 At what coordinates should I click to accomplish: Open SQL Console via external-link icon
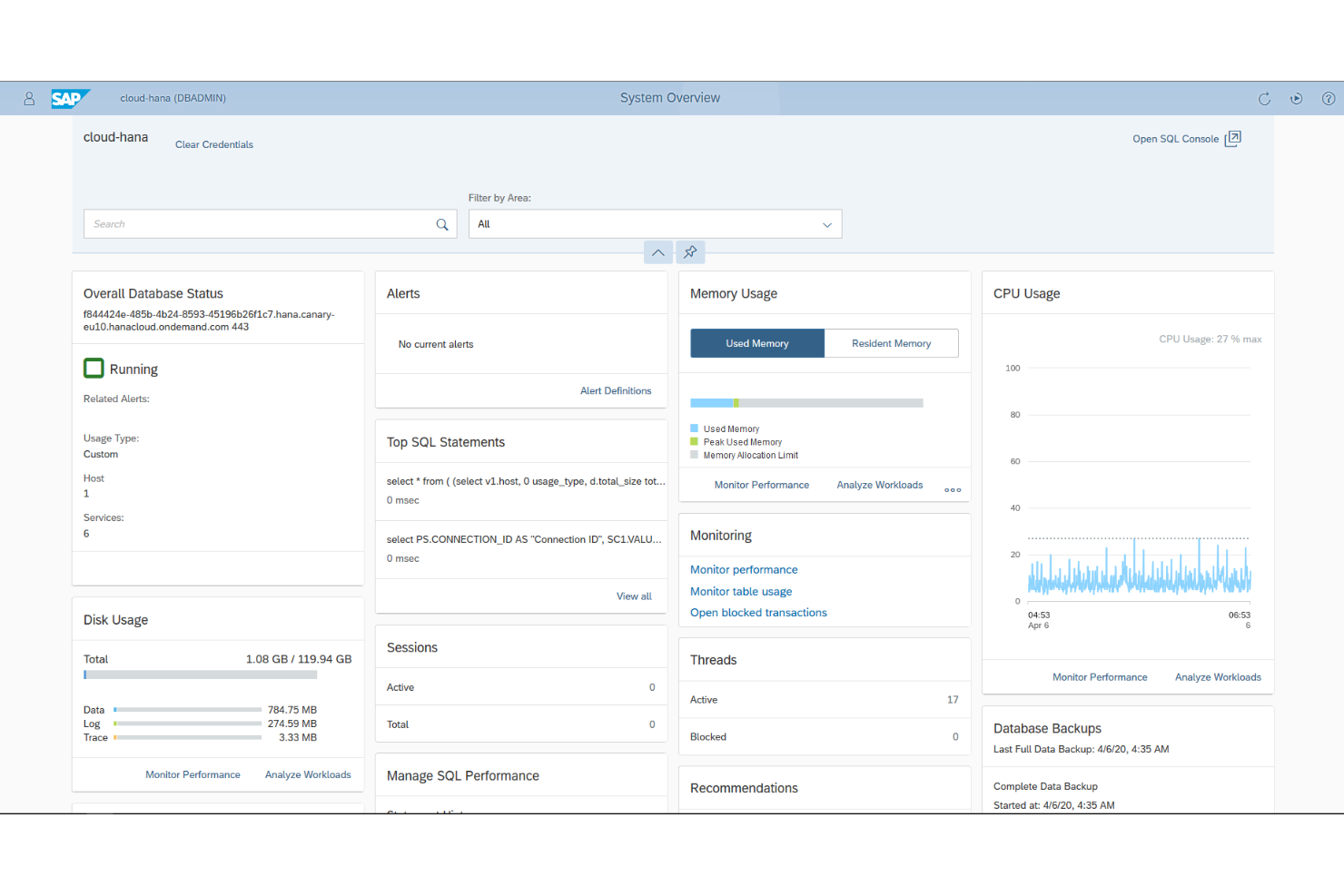coord(1233,138)
